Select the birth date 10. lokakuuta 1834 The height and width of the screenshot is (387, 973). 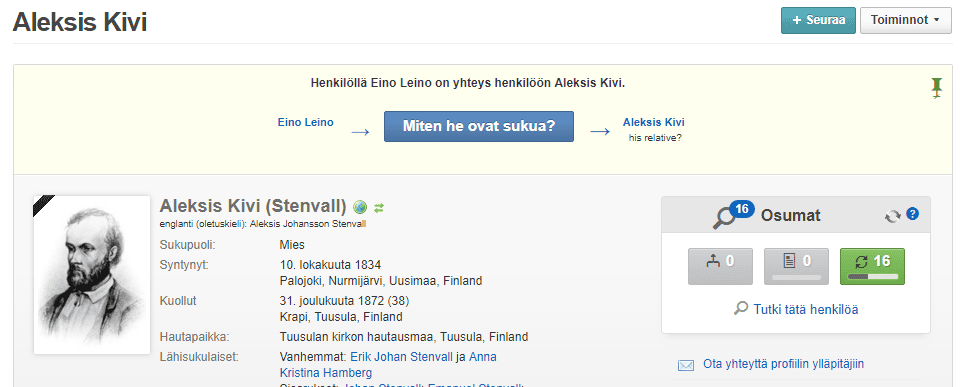click(x=330, y=265)
